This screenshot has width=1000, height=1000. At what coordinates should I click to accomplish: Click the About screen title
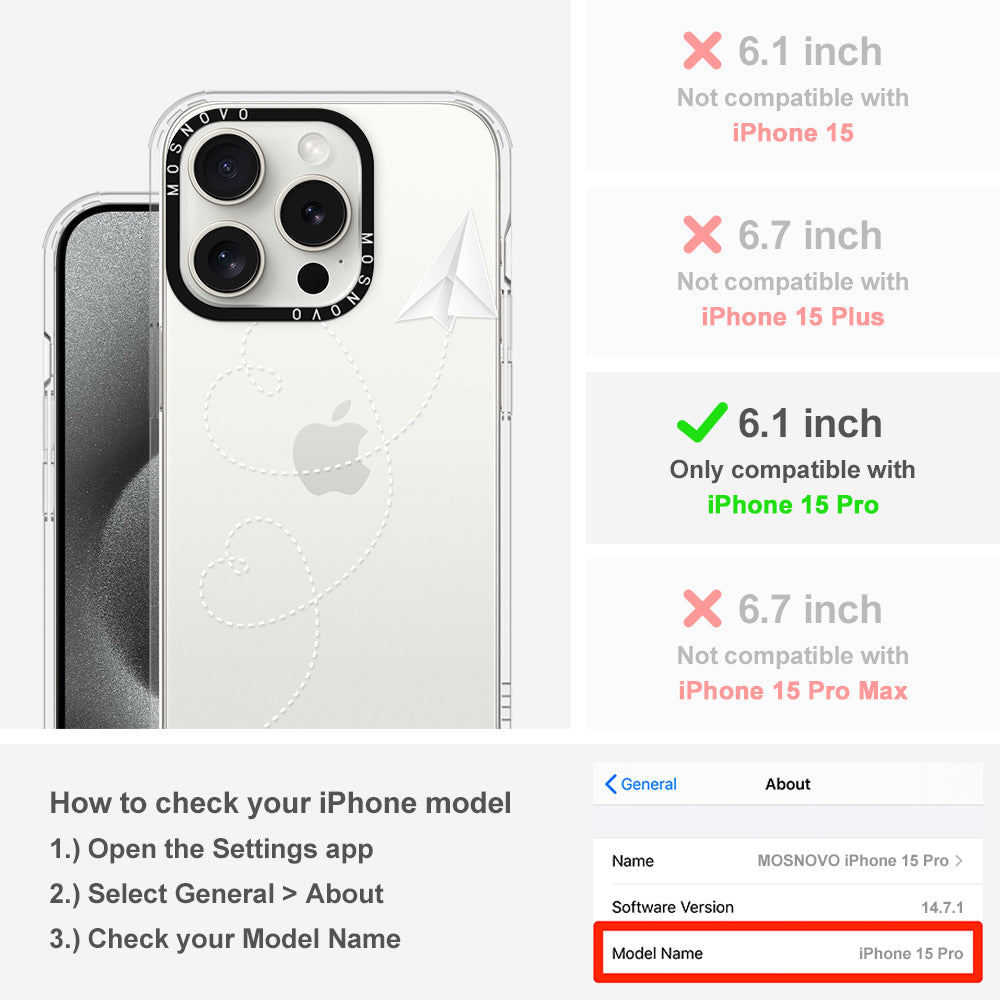click(x=788, y=784)
